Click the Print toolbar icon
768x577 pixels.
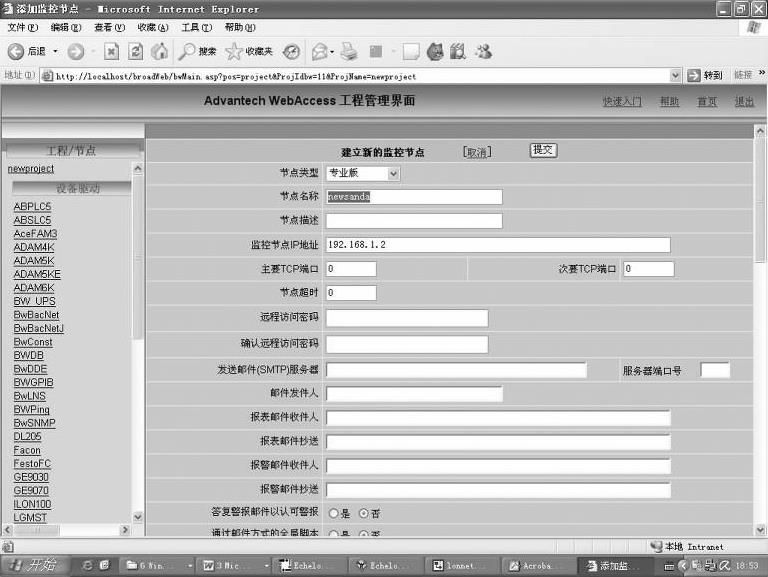(348, 51)
